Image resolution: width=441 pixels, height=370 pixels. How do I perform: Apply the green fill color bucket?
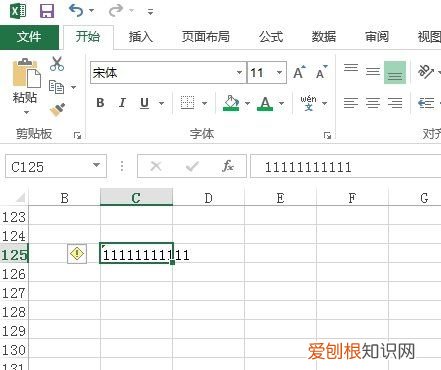(x=231, y=103)
